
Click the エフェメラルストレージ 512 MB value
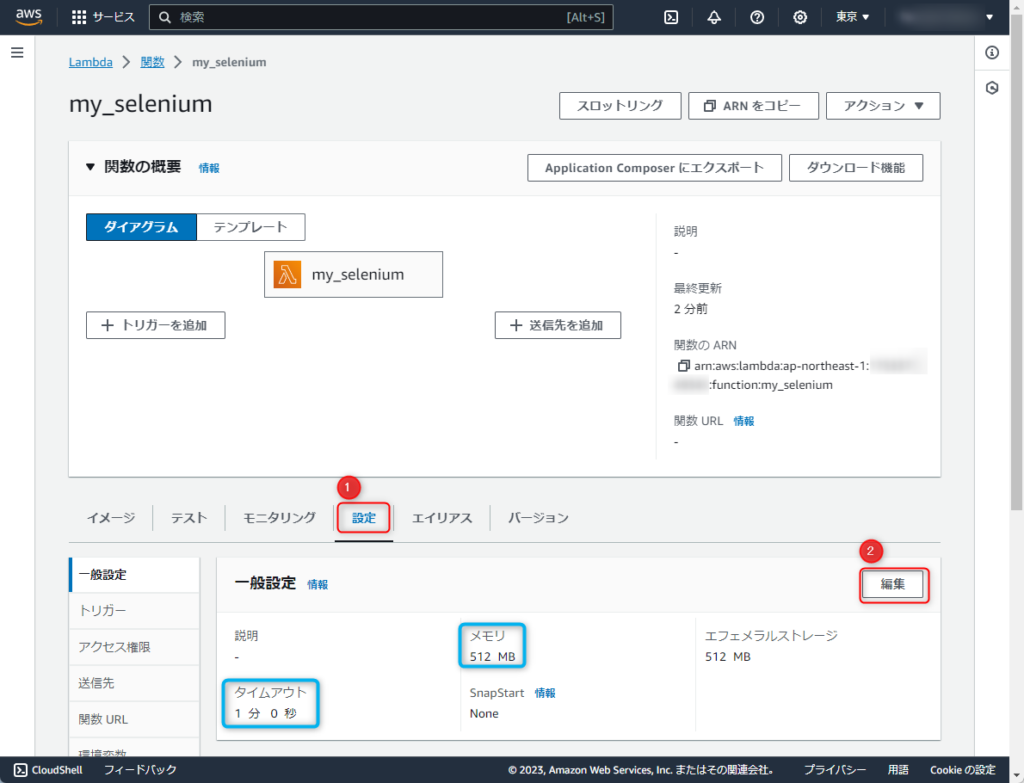click(728, 657)
